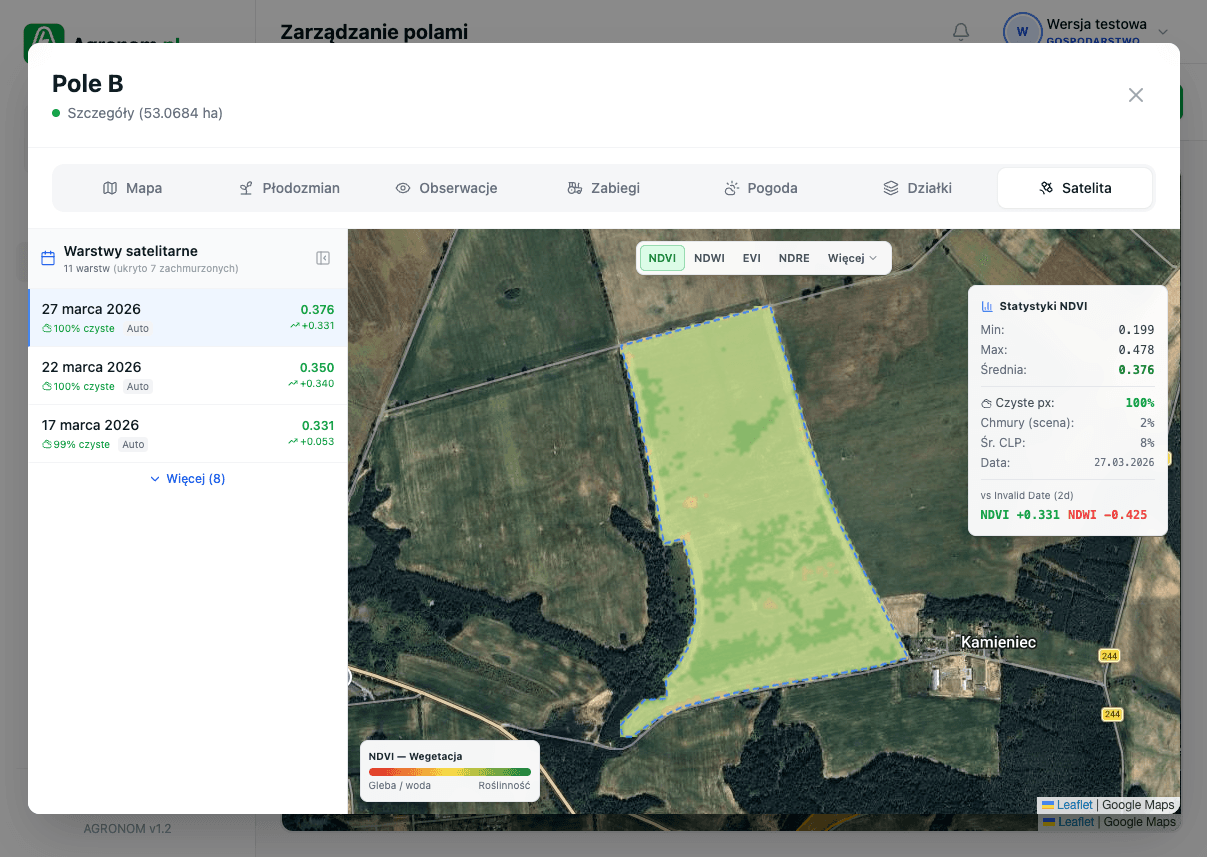
Task: Click the Google Maps attribution link
Action: click(1140, 804)
